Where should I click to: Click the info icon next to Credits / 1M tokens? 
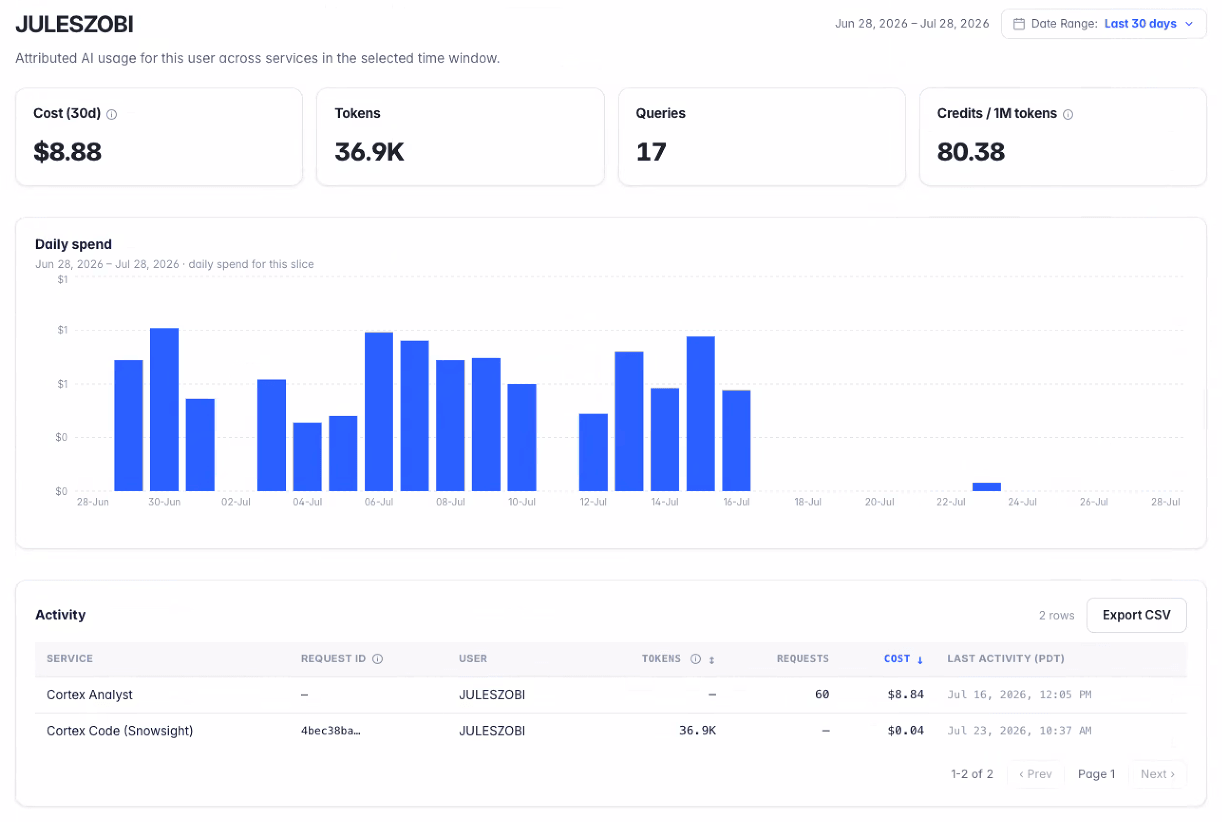point(1068,114)
